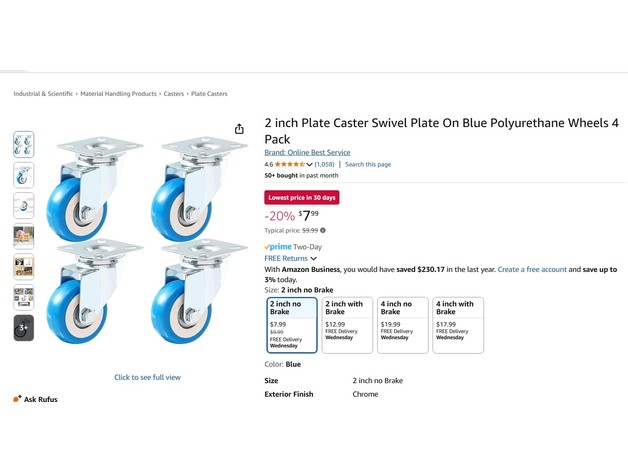Choose the 4 inch no Brake size option
The height and width of the screenshot is (472, 628).
402,324
